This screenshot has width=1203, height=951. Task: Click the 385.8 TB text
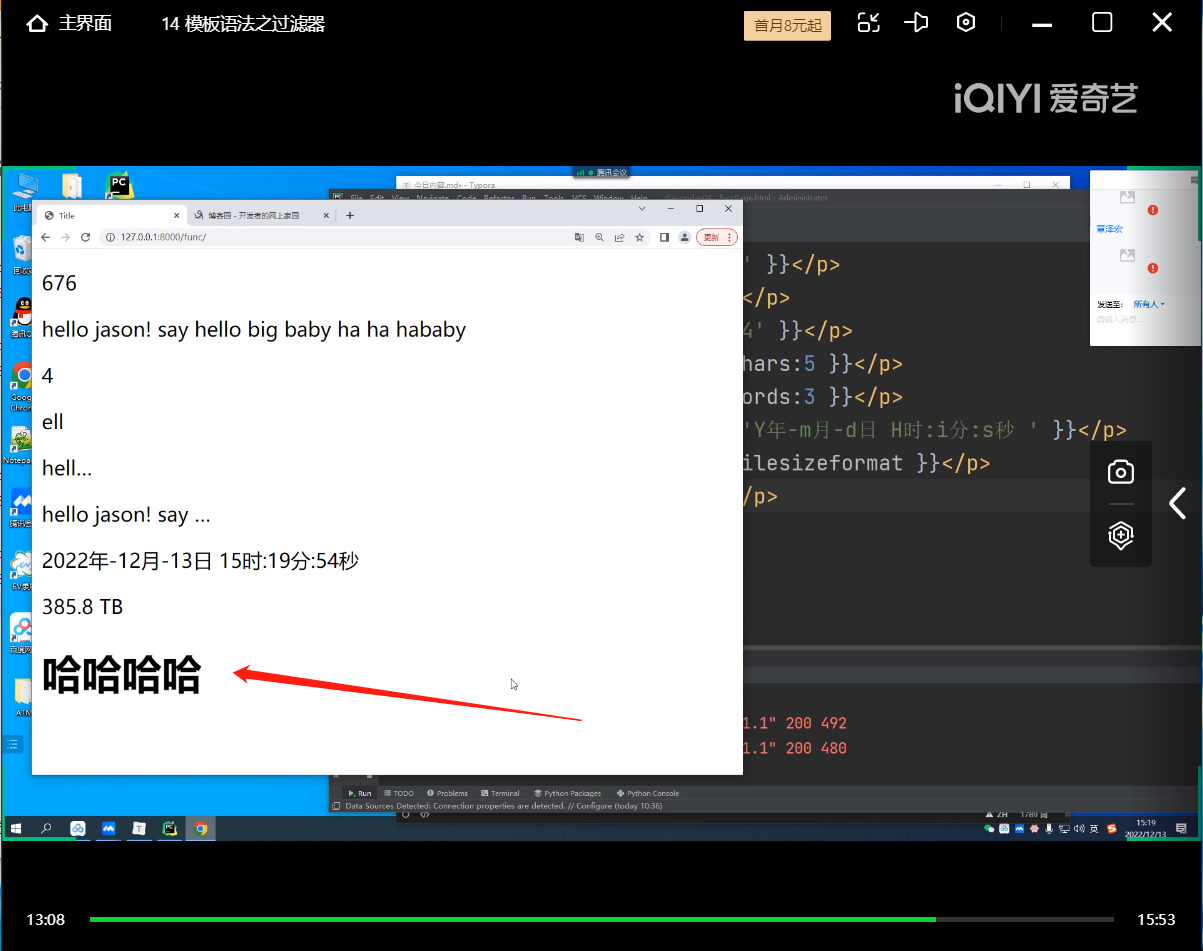(83, 607)
